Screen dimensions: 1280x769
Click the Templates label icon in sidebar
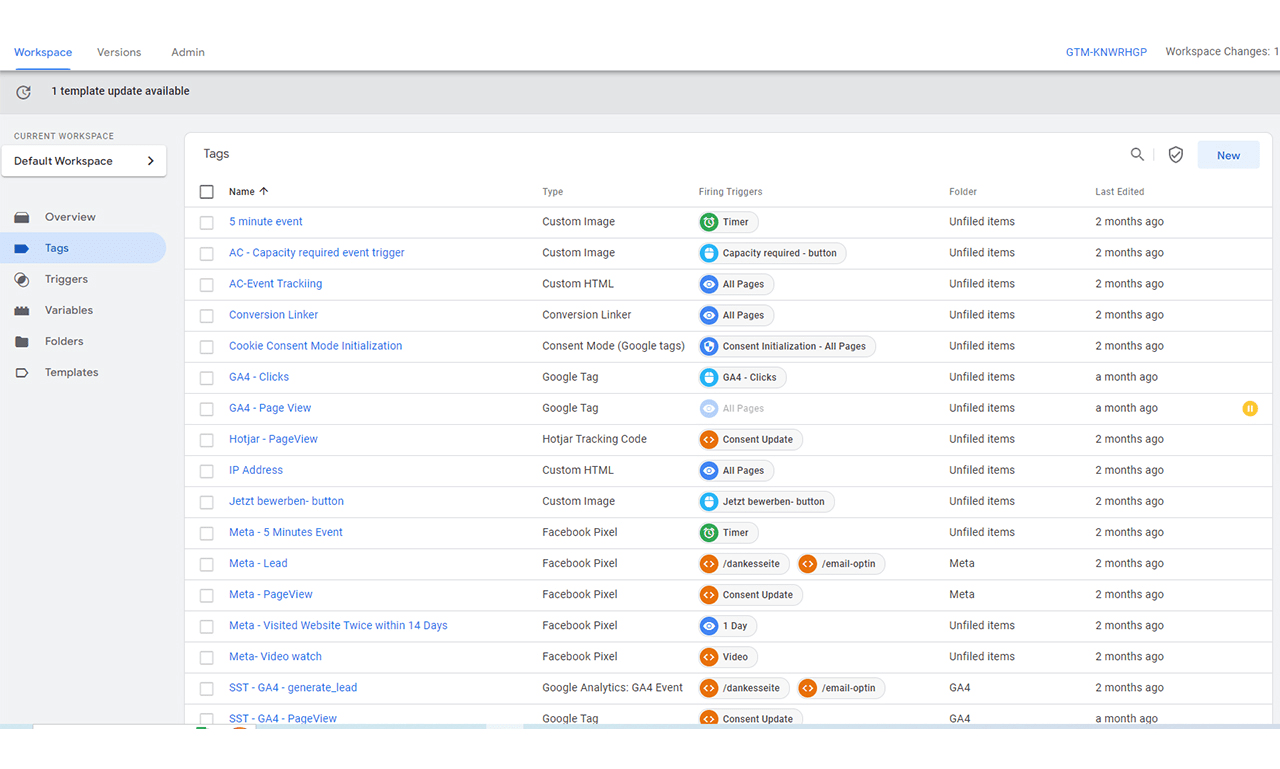pos(22,372)
